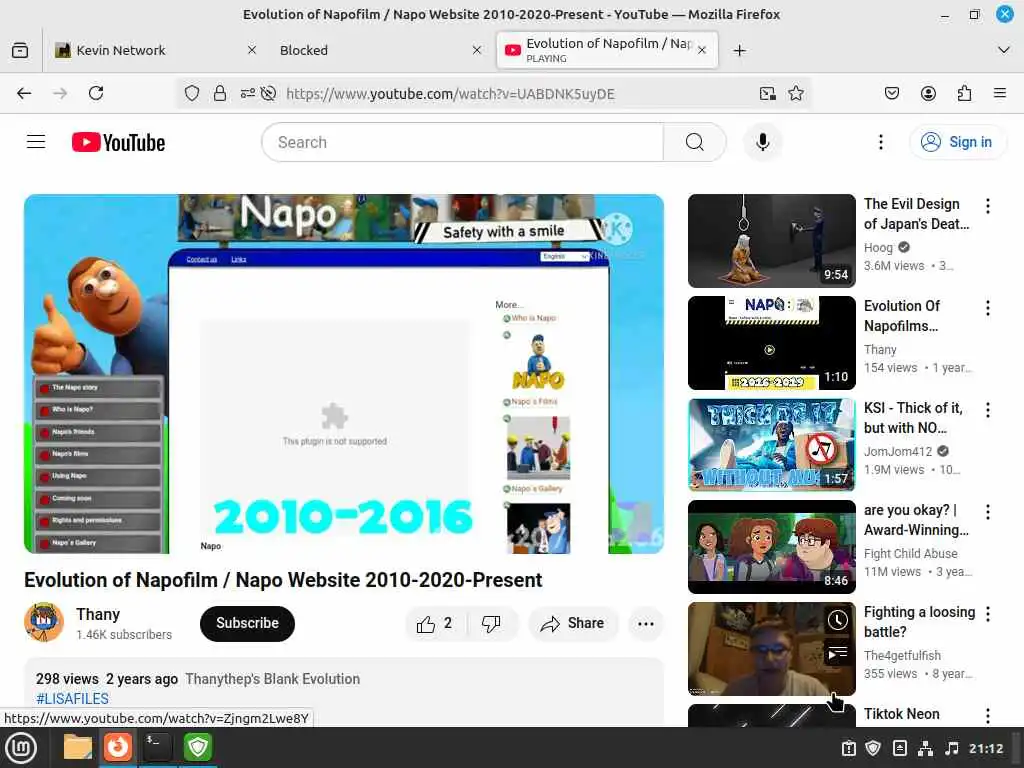The height and width of the screenshot is (768, 1024).
Task: Open Files manager from taskbar
Action: pos(78,748)
